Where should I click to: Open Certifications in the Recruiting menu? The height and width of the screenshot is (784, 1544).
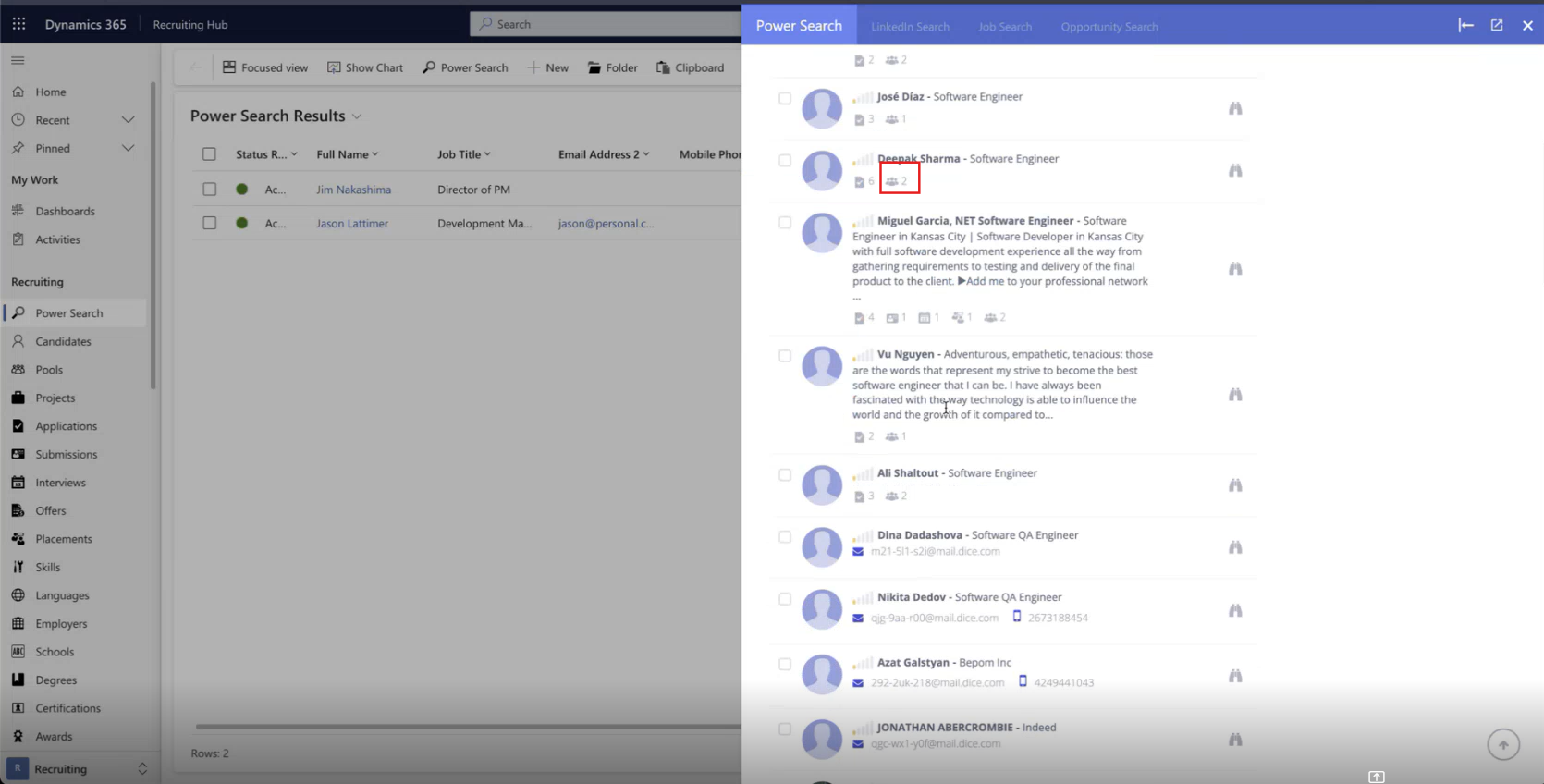coord(67,708)
